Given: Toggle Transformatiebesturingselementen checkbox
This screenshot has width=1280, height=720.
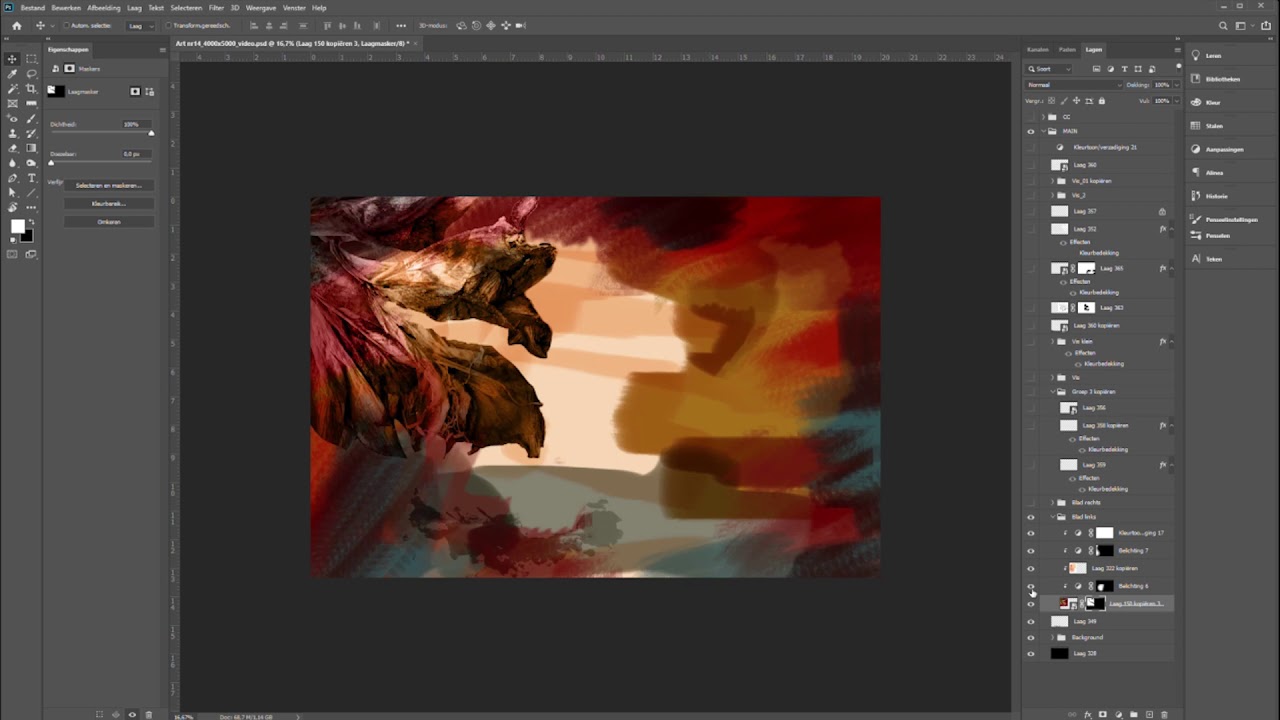Looking at the screenshot, I should coord(169,25).
